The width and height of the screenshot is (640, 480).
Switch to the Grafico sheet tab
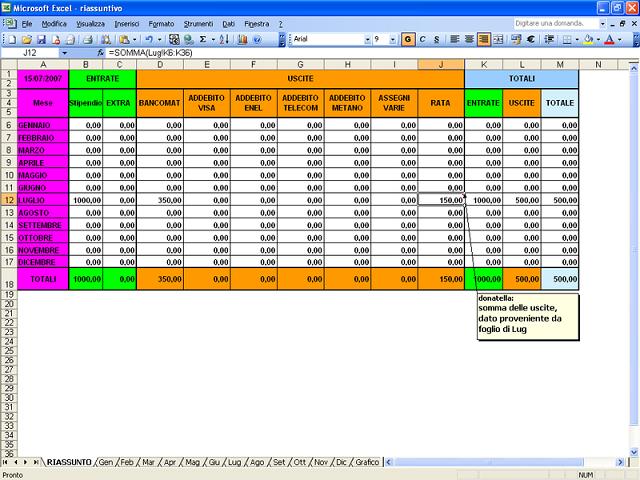[x=367, y=462]
